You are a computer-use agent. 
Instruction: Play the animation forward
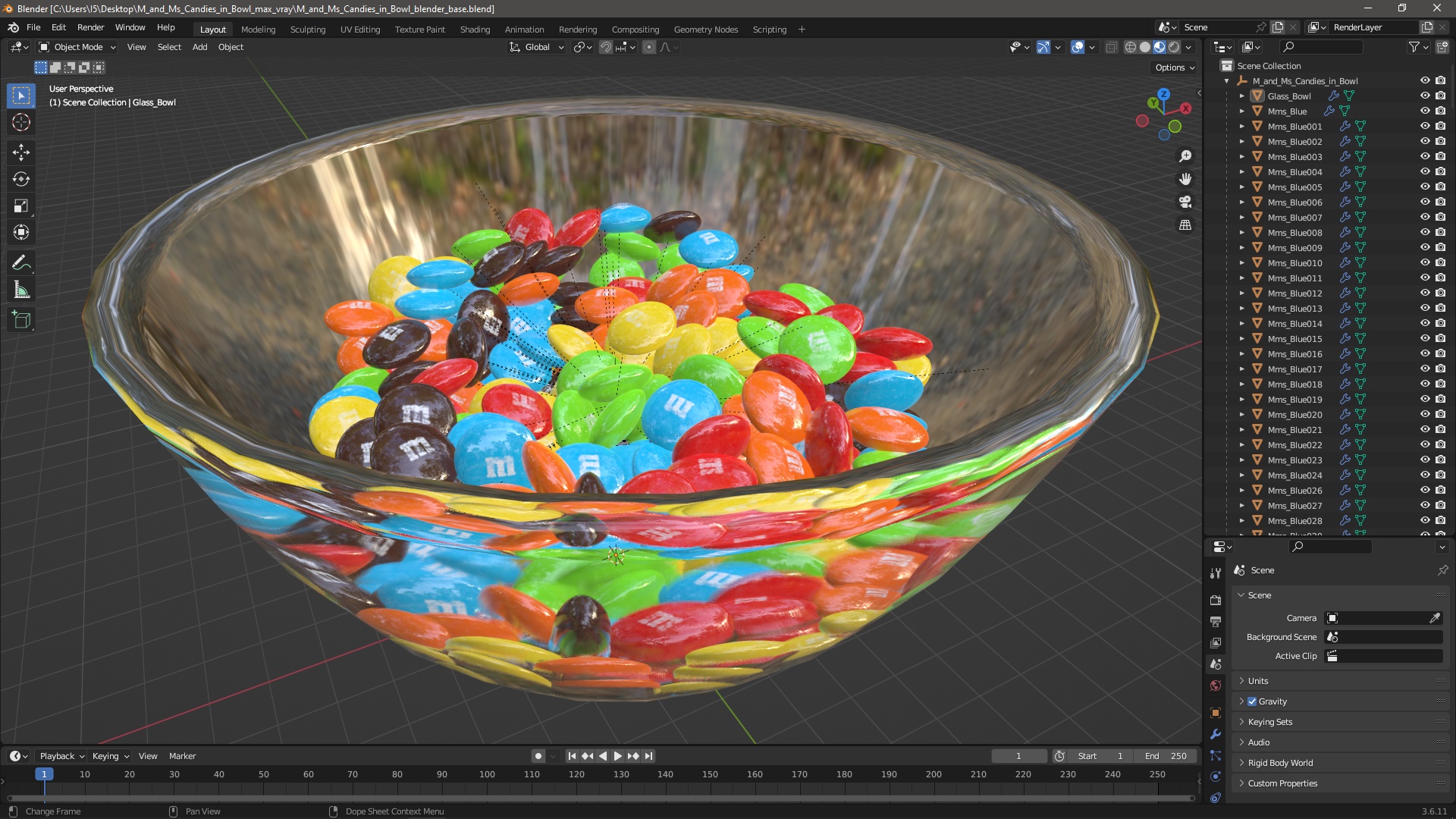[617, 756]
